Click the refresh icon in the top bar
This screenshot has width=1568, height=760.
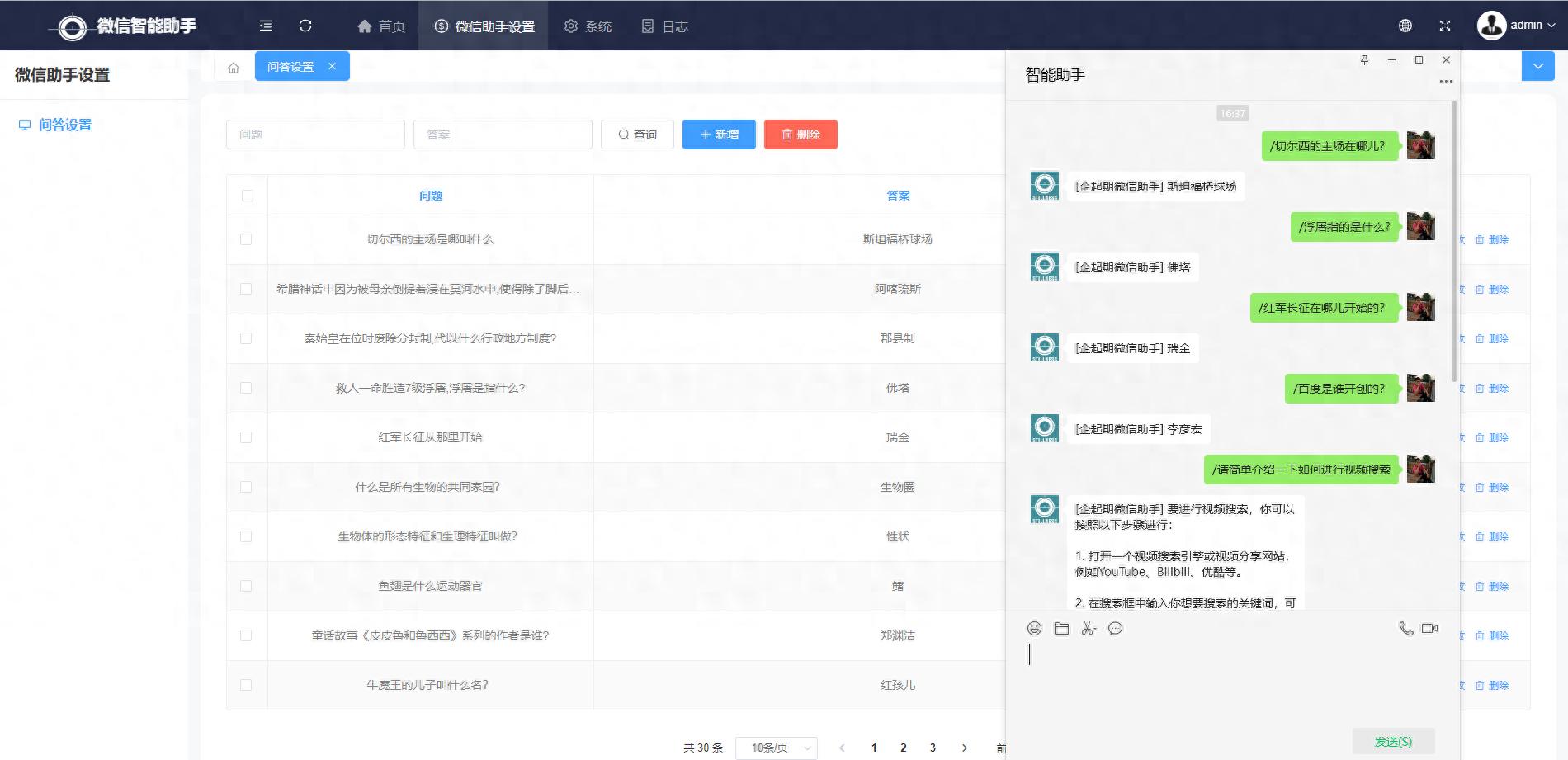(305, 26)
